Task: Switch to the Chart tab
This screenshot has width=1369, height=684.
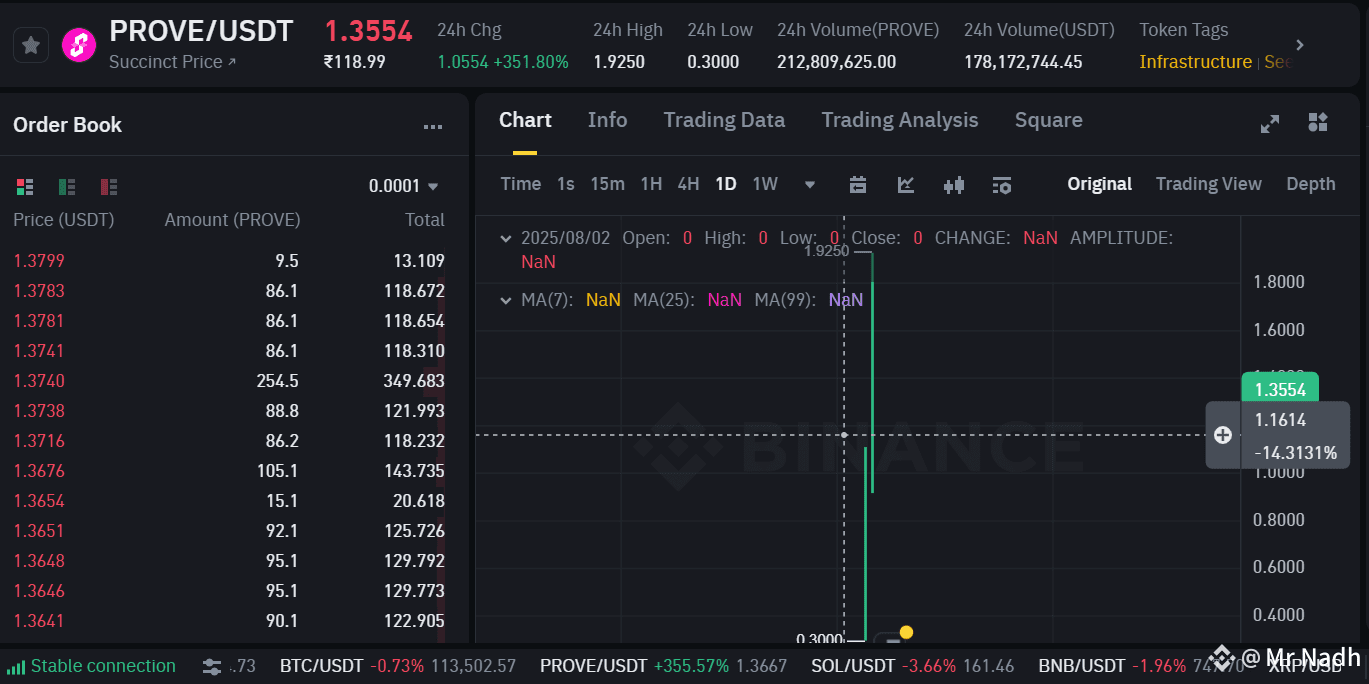Action: [x=525, y=120]
